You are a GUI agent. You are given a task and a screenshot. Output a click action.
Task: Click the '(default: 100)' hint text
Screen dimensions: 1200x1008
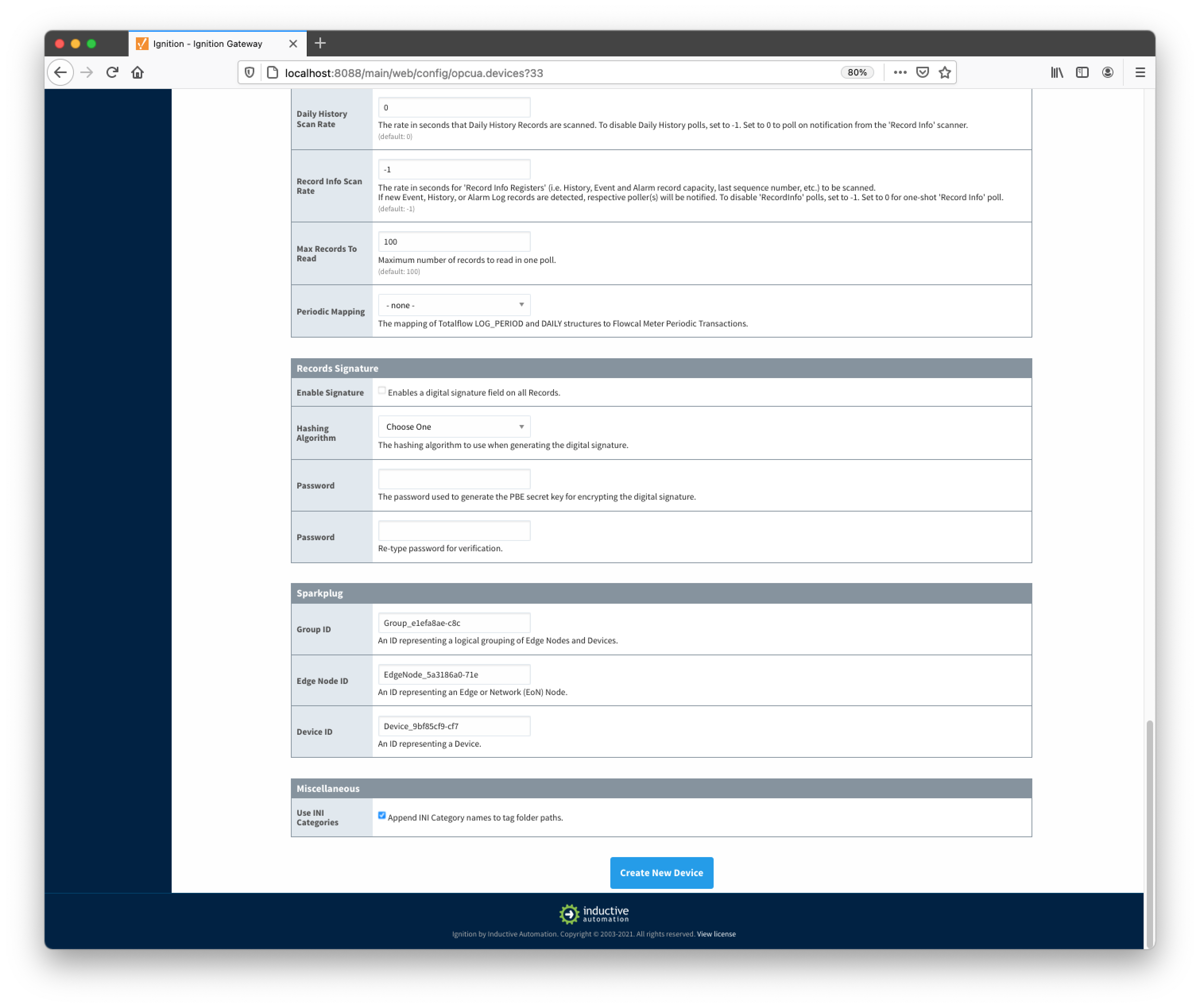[399, 271]
